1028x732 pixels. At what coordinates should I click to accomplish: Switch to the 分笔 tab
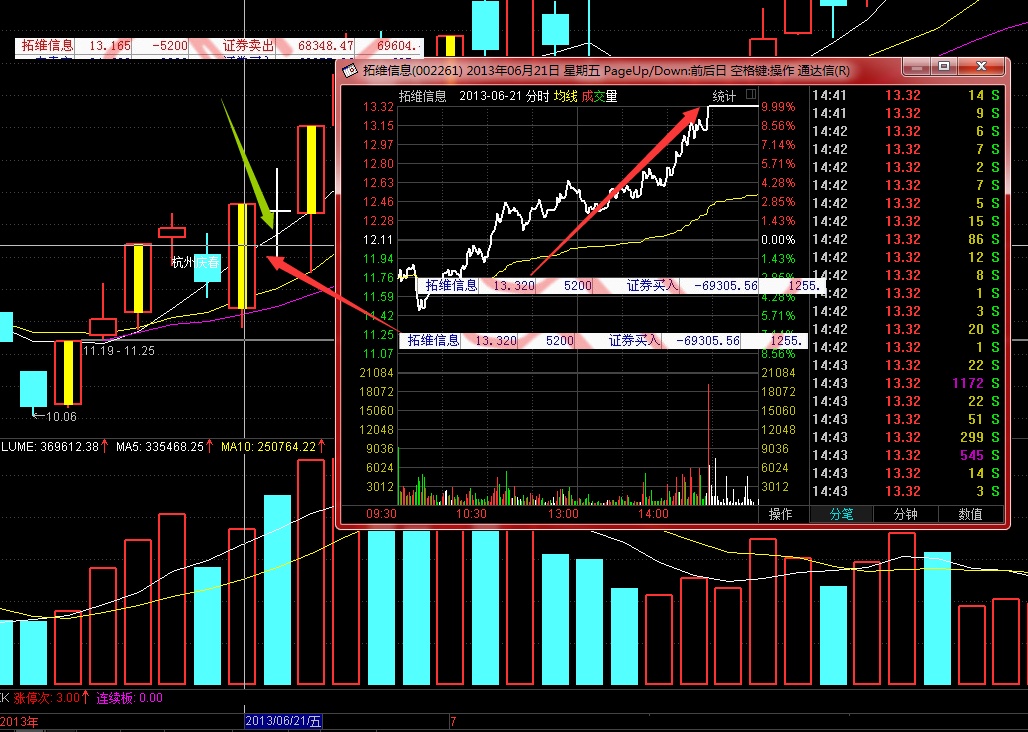tap(841, 514)
